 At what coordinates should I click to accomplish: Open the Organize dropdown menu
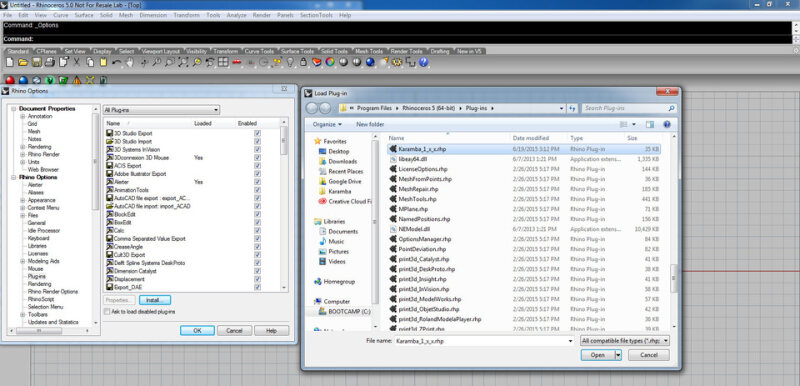327,124
